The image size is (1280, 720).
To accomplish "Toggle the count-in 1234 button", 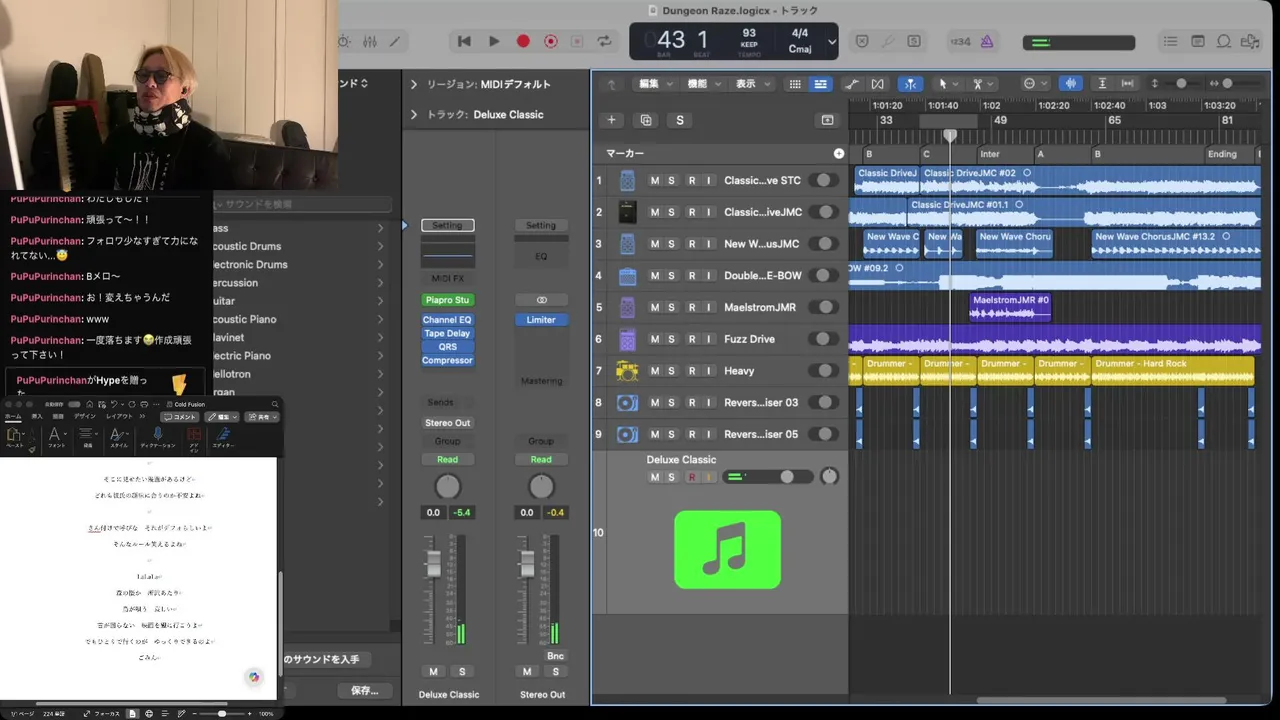I will point(960,41).
